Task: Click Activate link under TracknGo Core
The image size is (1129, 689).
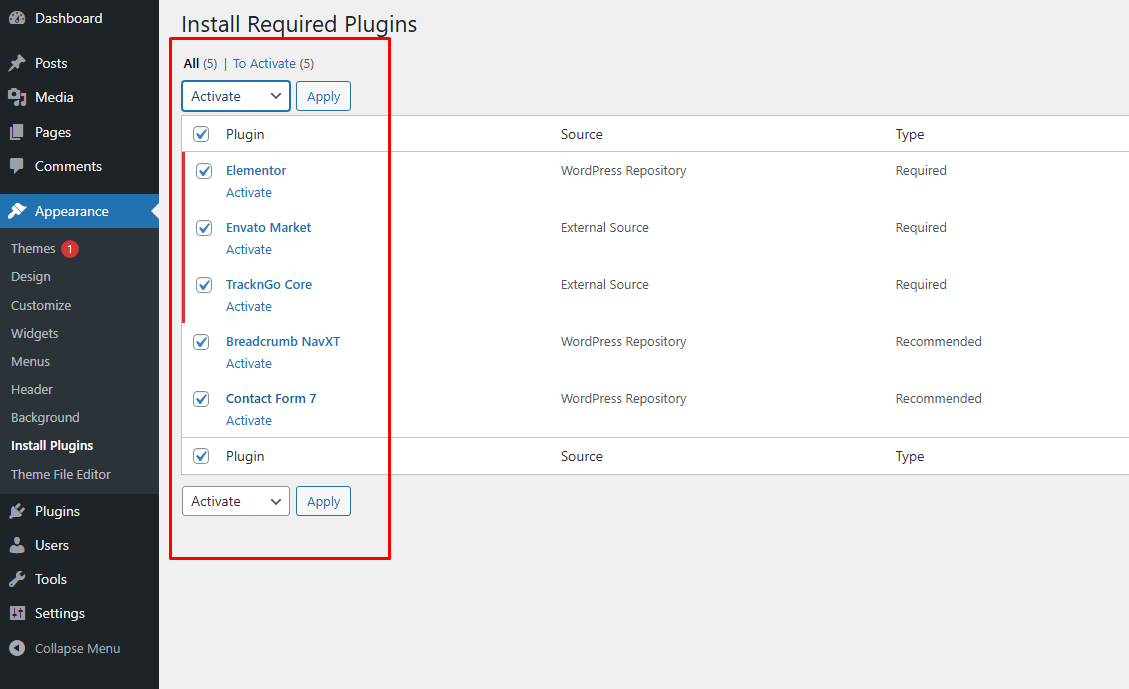Action: tap(249, 306)
